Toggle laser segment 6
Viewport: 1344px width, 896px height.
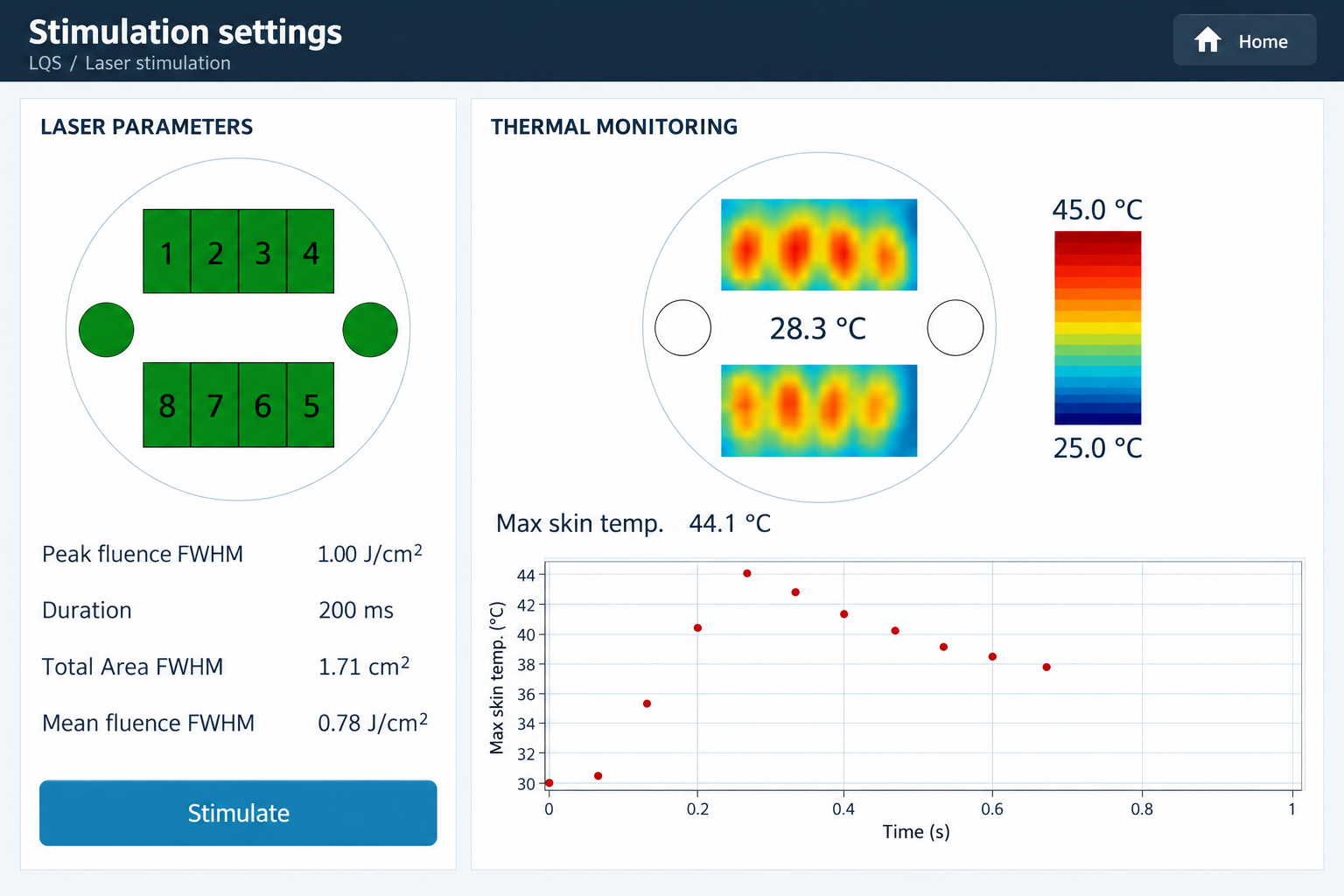click(262, 405)
